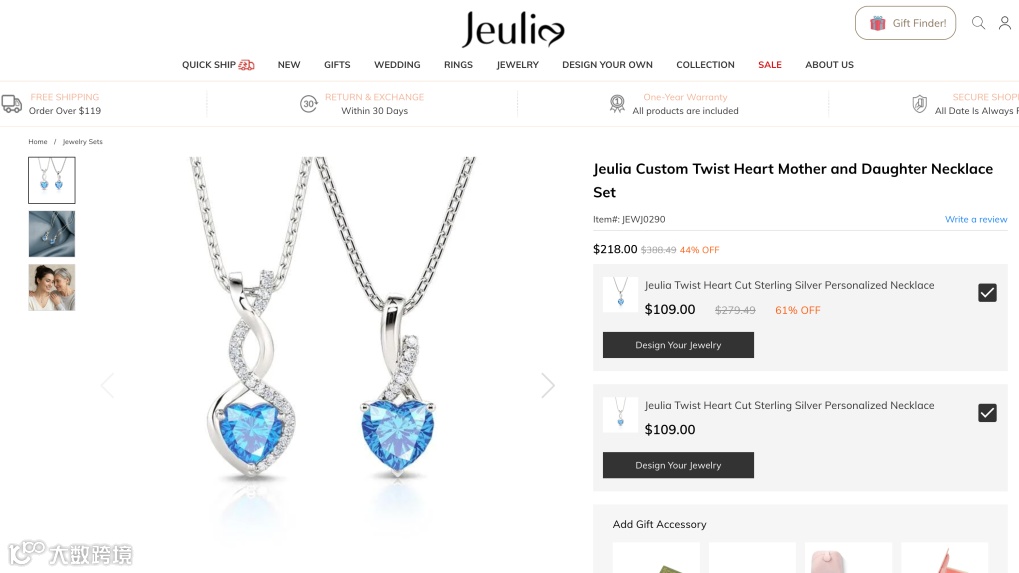
Task: Click the Gift Finder! button
Action: (905, 23)
